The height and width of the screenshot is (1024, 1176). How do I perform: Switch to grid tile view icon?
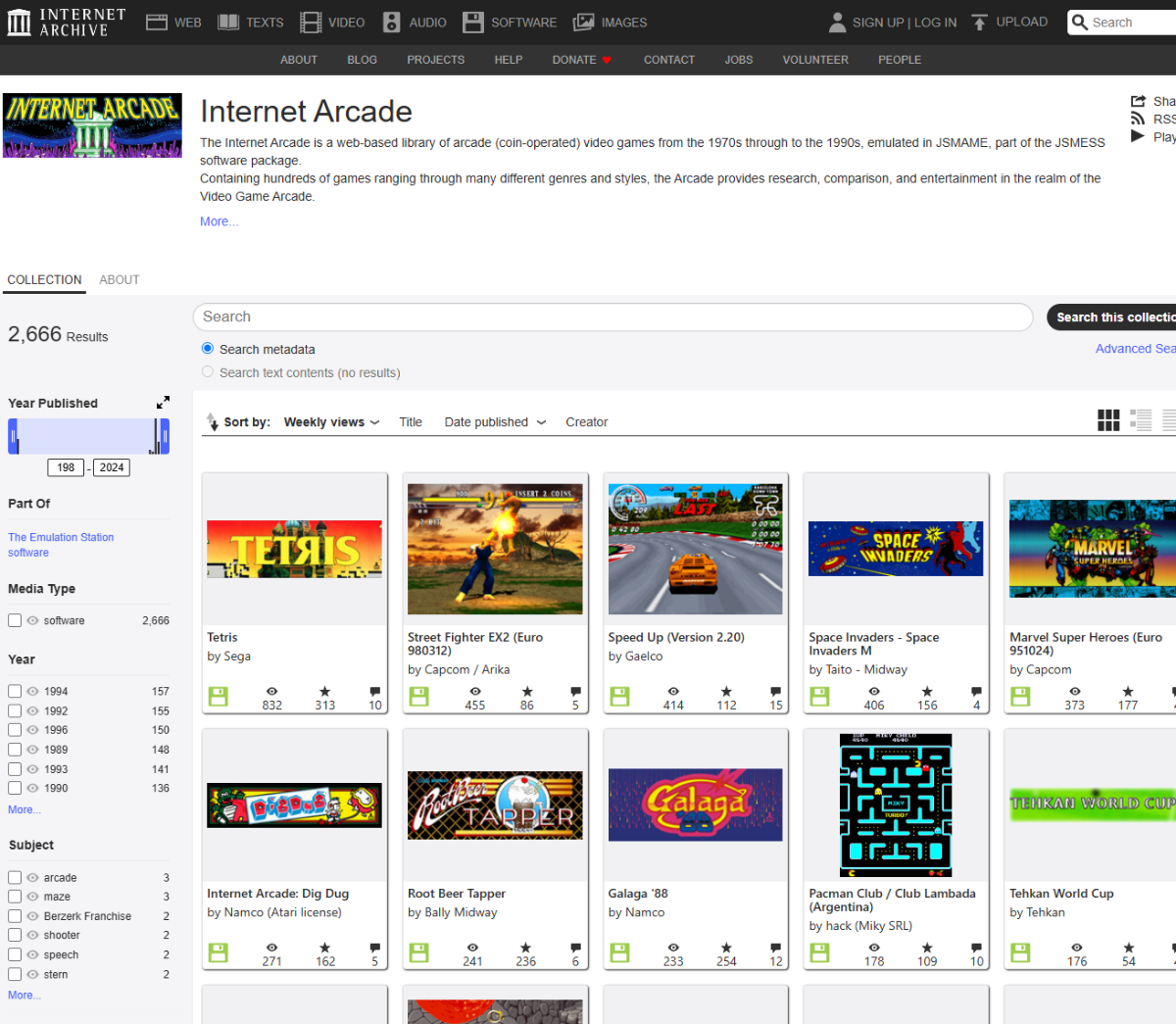click(1108, 420)
